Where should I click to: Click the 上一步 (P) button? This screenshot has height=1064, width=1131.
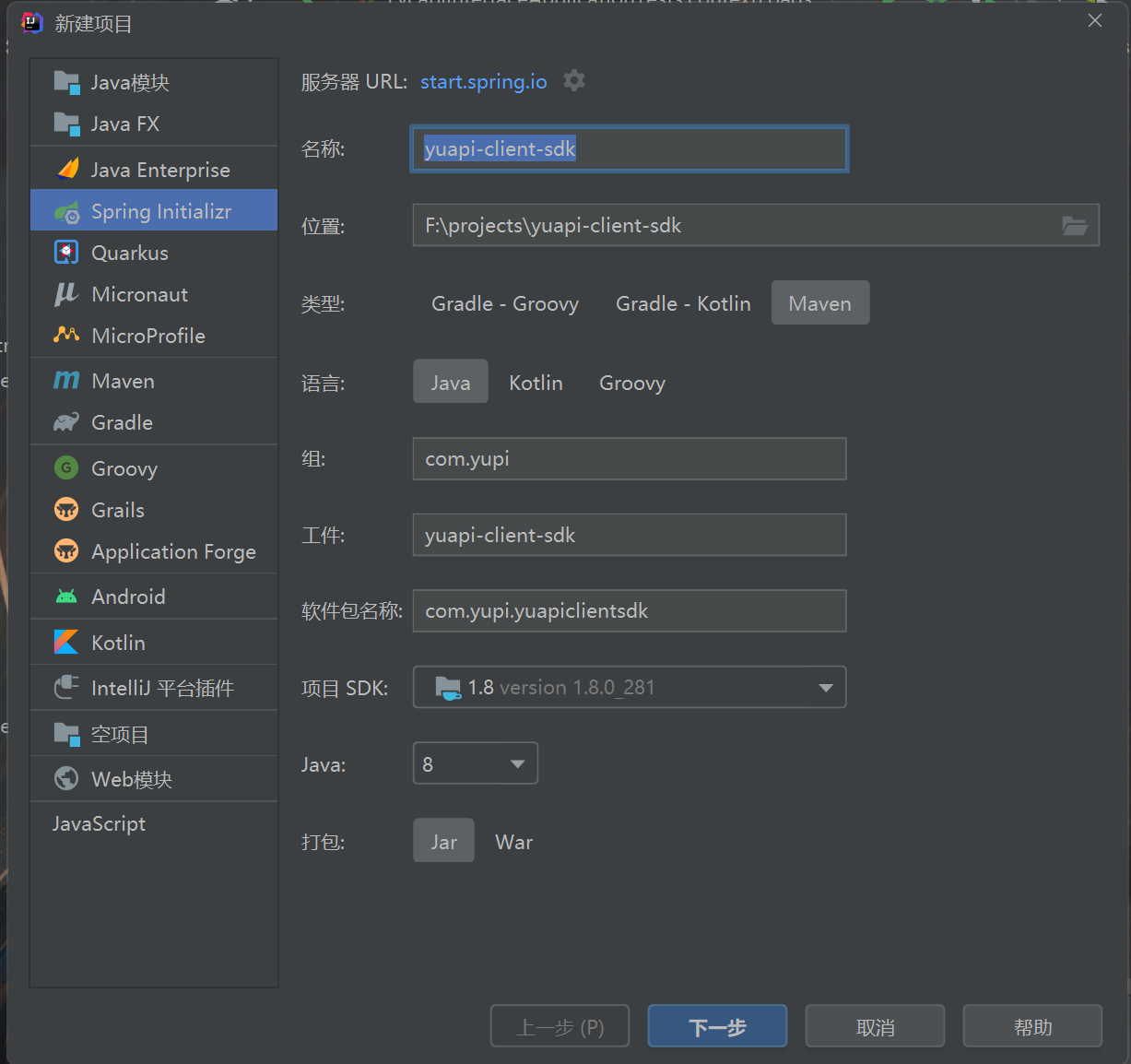pos(560,1026)
